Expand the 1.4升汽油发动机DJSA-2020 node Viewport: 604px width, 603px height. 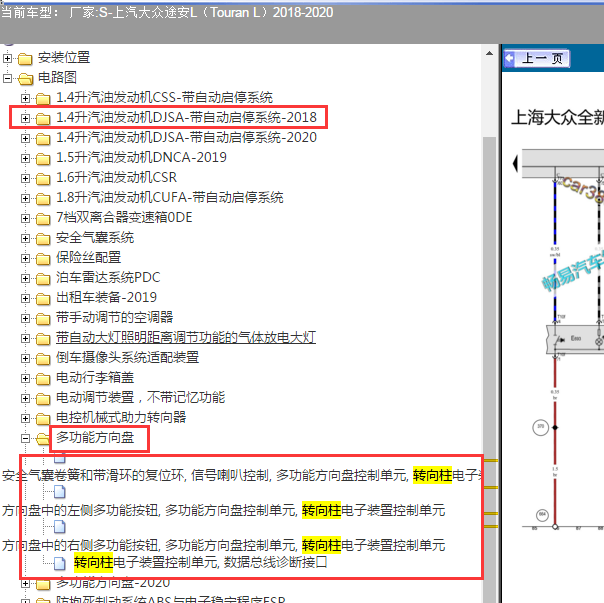(25, 138)
